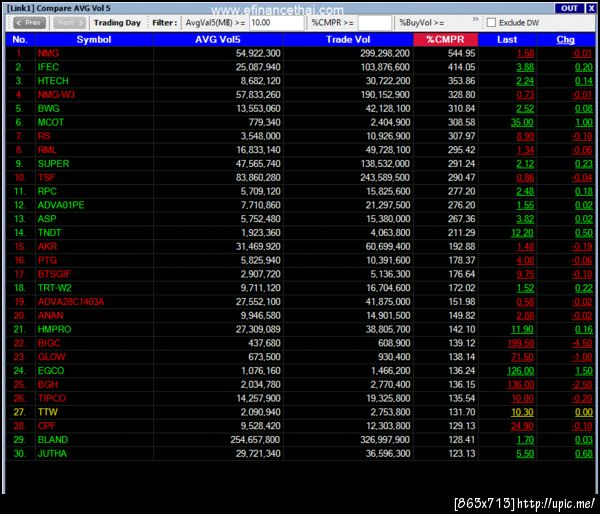Click last price 199.50 for BIGC
600x514 pixels.
[x=520, y=343]
